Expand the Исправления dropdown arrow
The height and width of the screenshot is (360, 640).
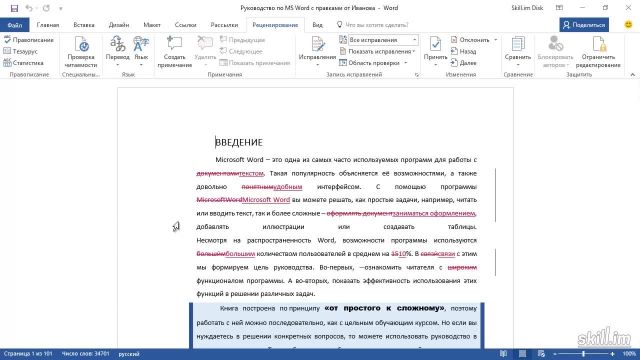pos(317,65)
